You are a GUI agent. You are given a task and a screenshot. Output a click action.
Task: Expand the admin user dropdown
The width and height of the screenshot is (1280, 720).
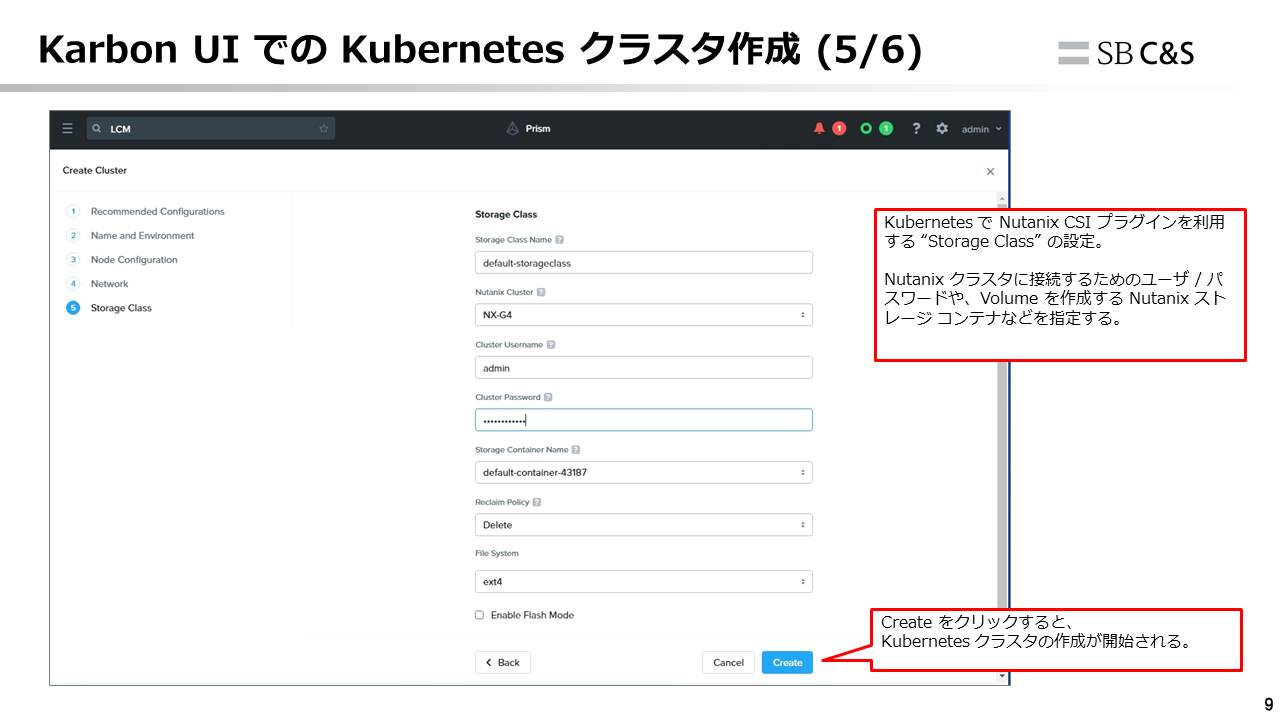click(981, 129)
